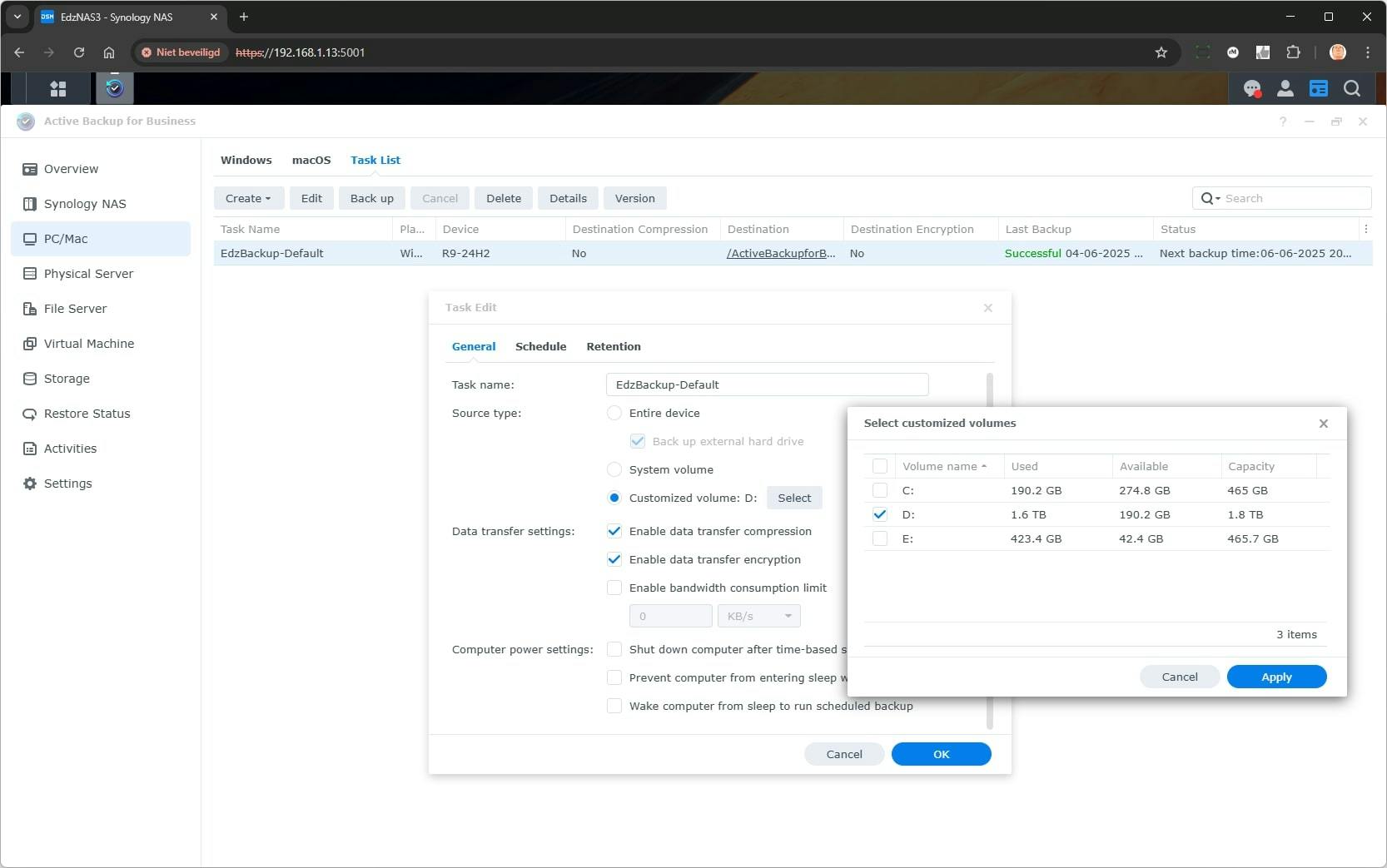Image resolution: width=1387 pixels, height=868 pixels.
Task: Uncheck the D: volume checkbox
Action: (880, 514)
